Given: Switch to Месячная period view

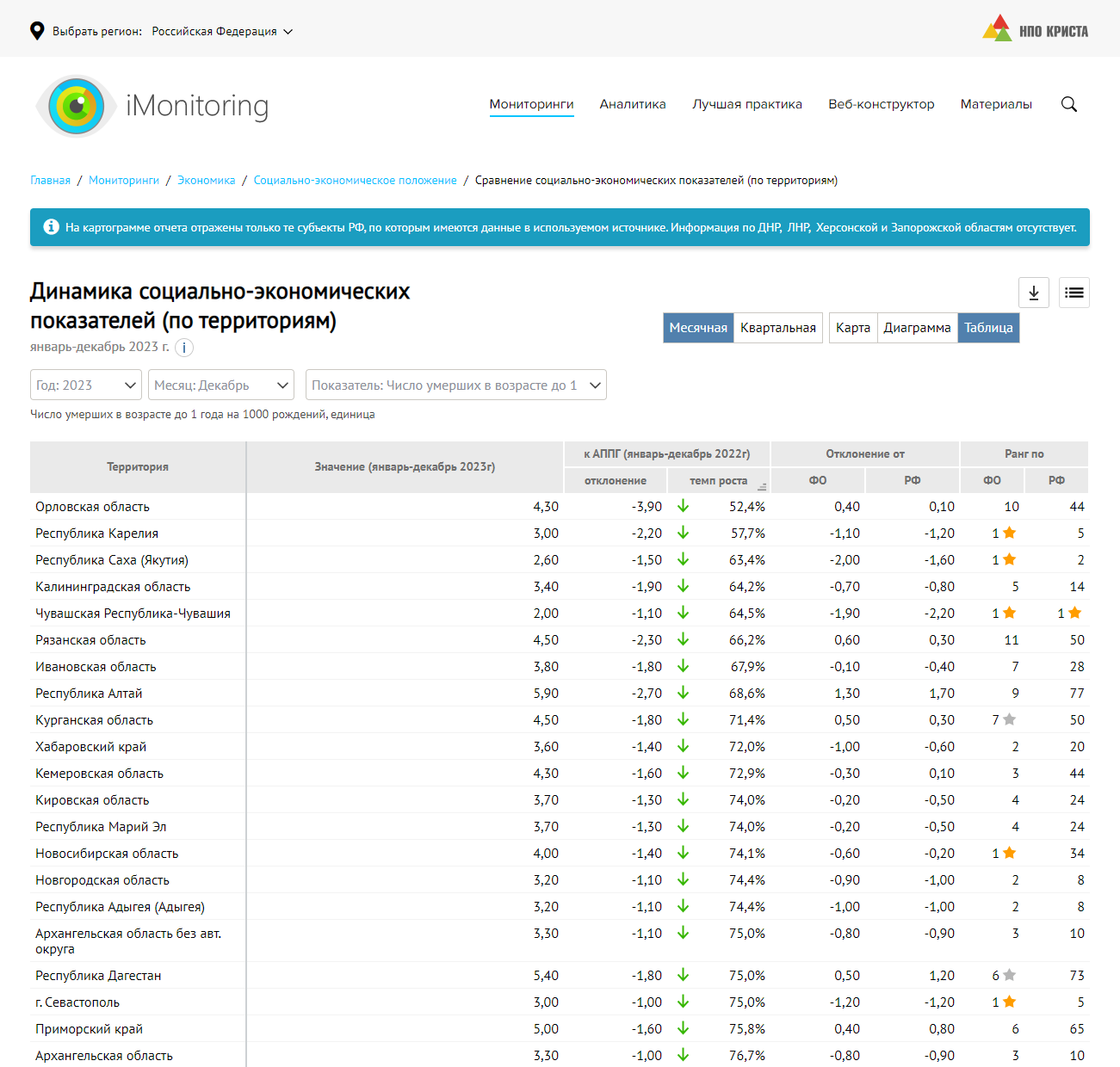Looking at the screenshot, I should [698, 328].
